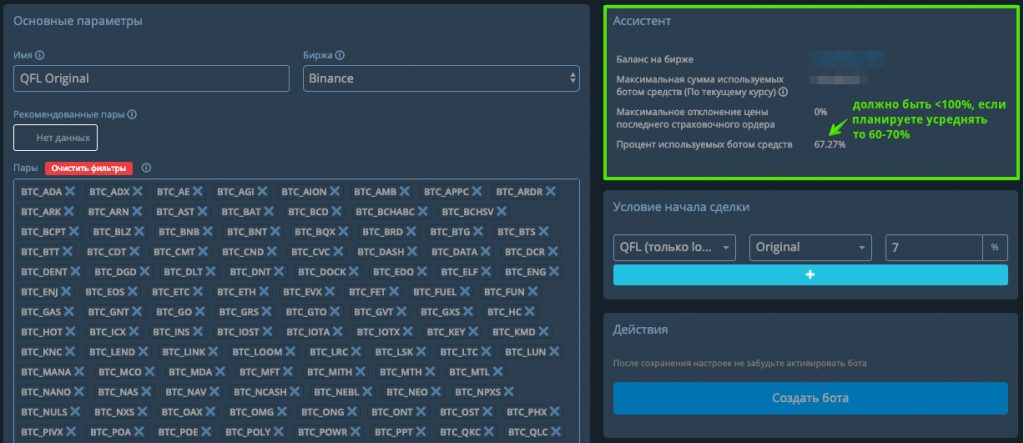Click the Действия section heading
This screenshot has width=1024, height=443.
[640, 329]
